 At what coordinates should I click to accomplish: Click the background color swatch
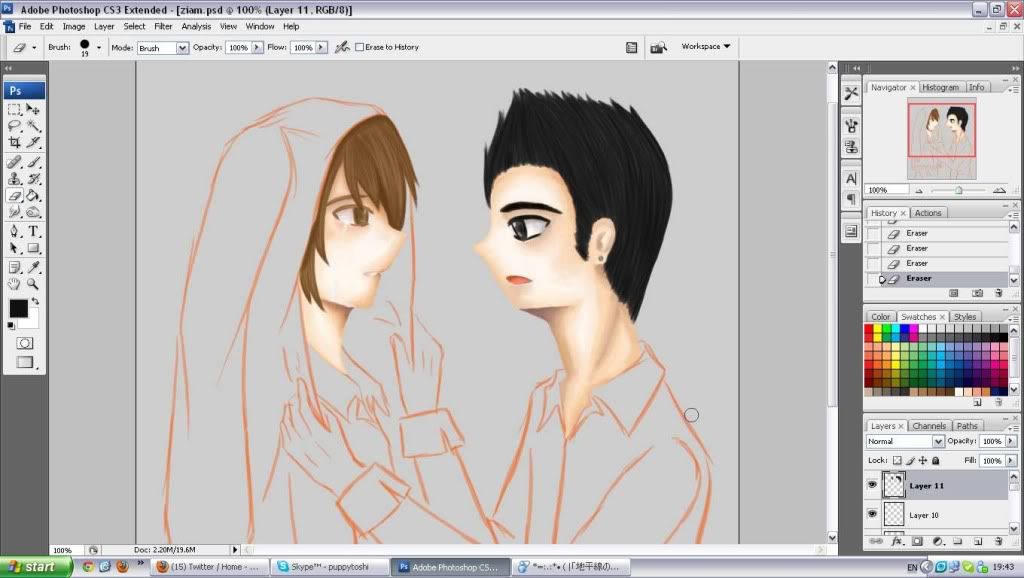coord(32,321)
